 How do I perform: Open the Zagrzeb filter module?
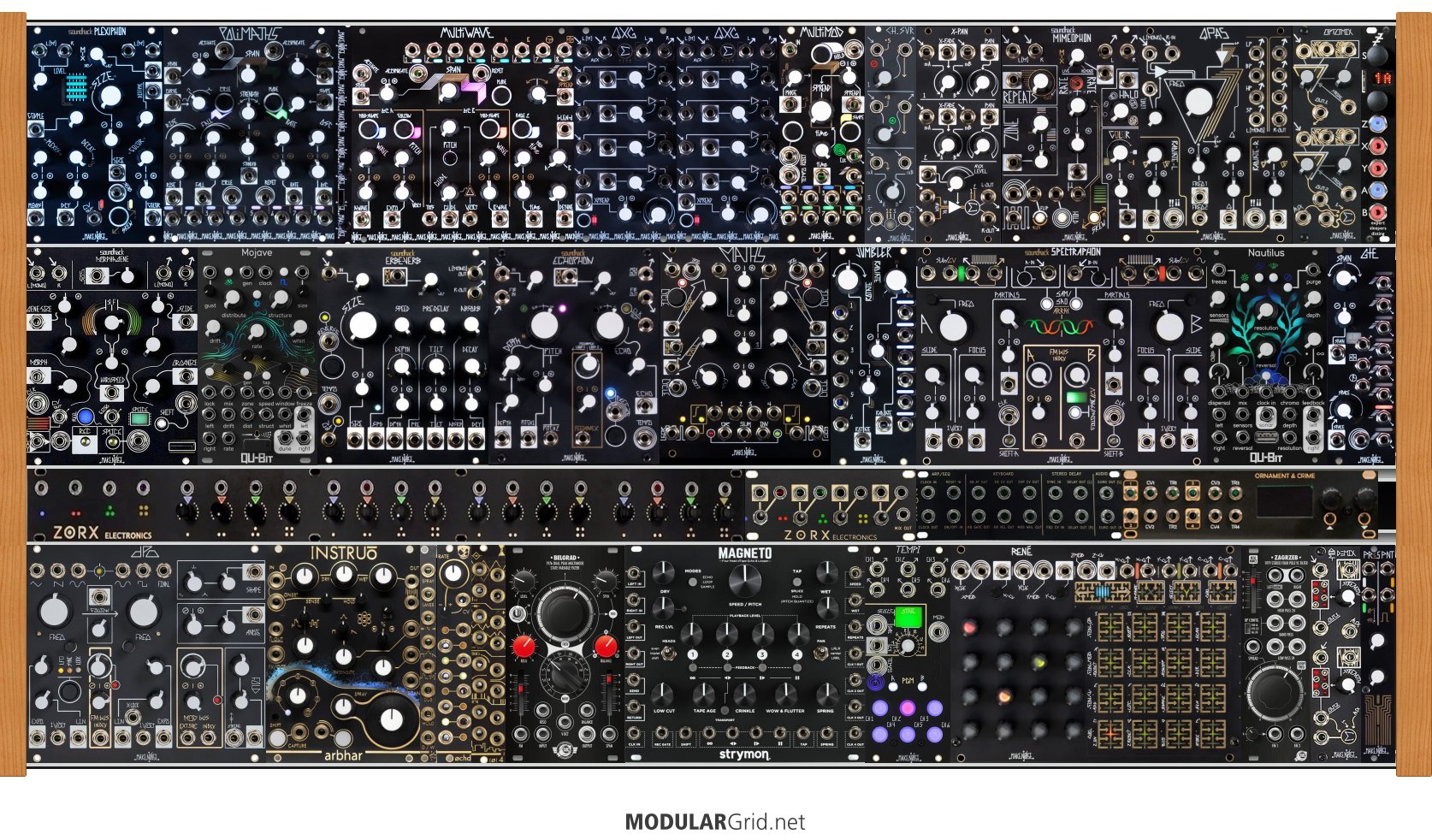[x=1275, y=653]
